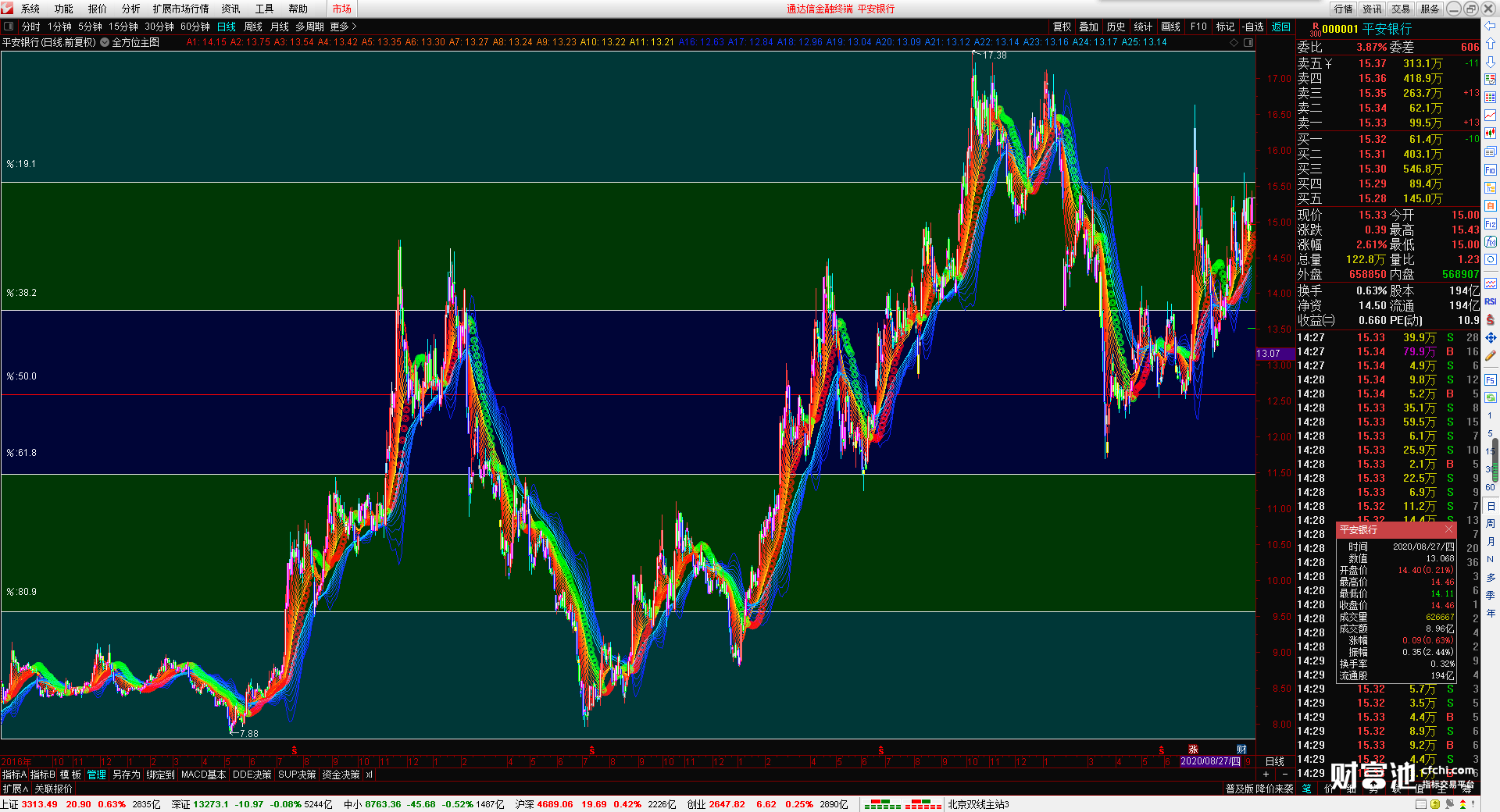Click the stacked windows icon in sidebar

tap(1491, 152)
